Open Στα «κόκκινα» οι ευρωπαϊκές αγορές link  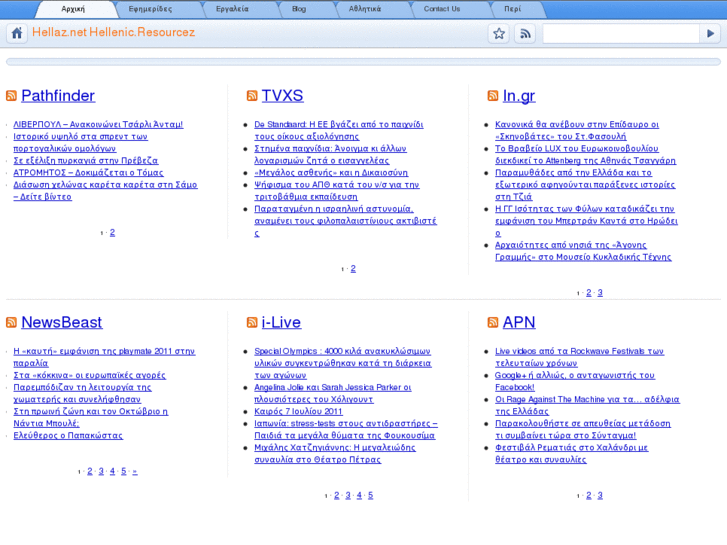[89, 375]
